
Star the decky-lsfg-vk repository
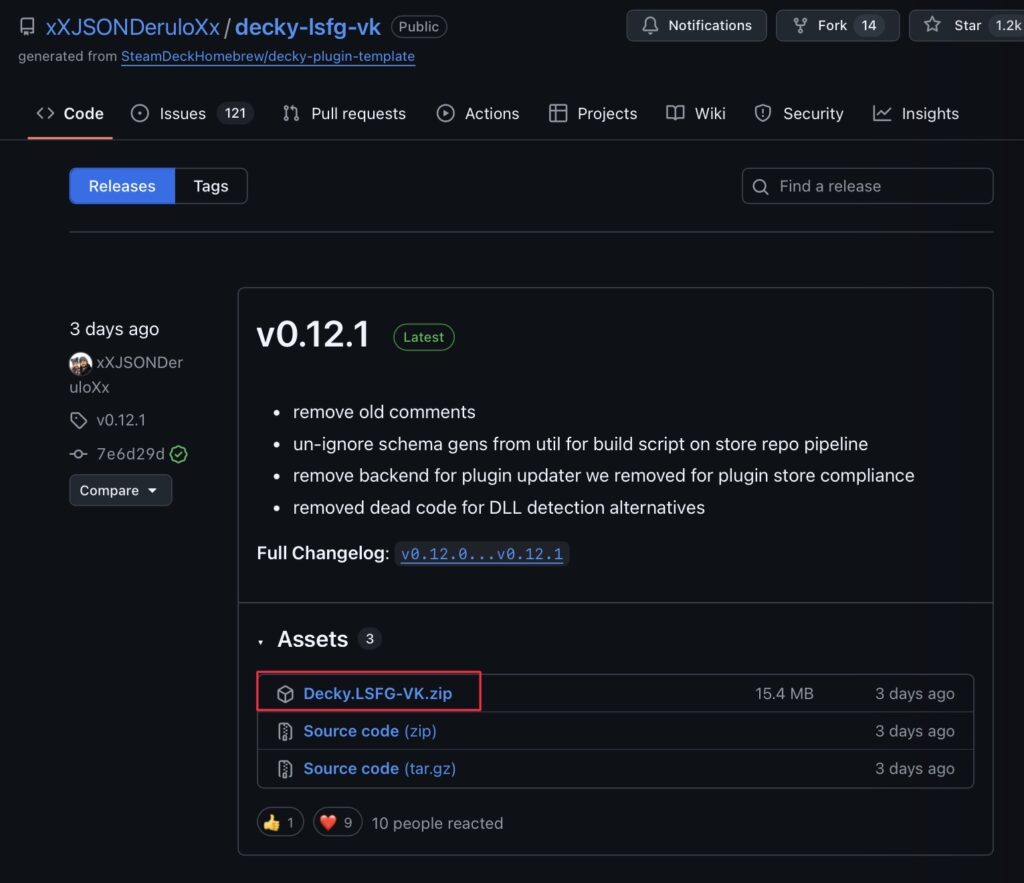click(x=966, y=26)
